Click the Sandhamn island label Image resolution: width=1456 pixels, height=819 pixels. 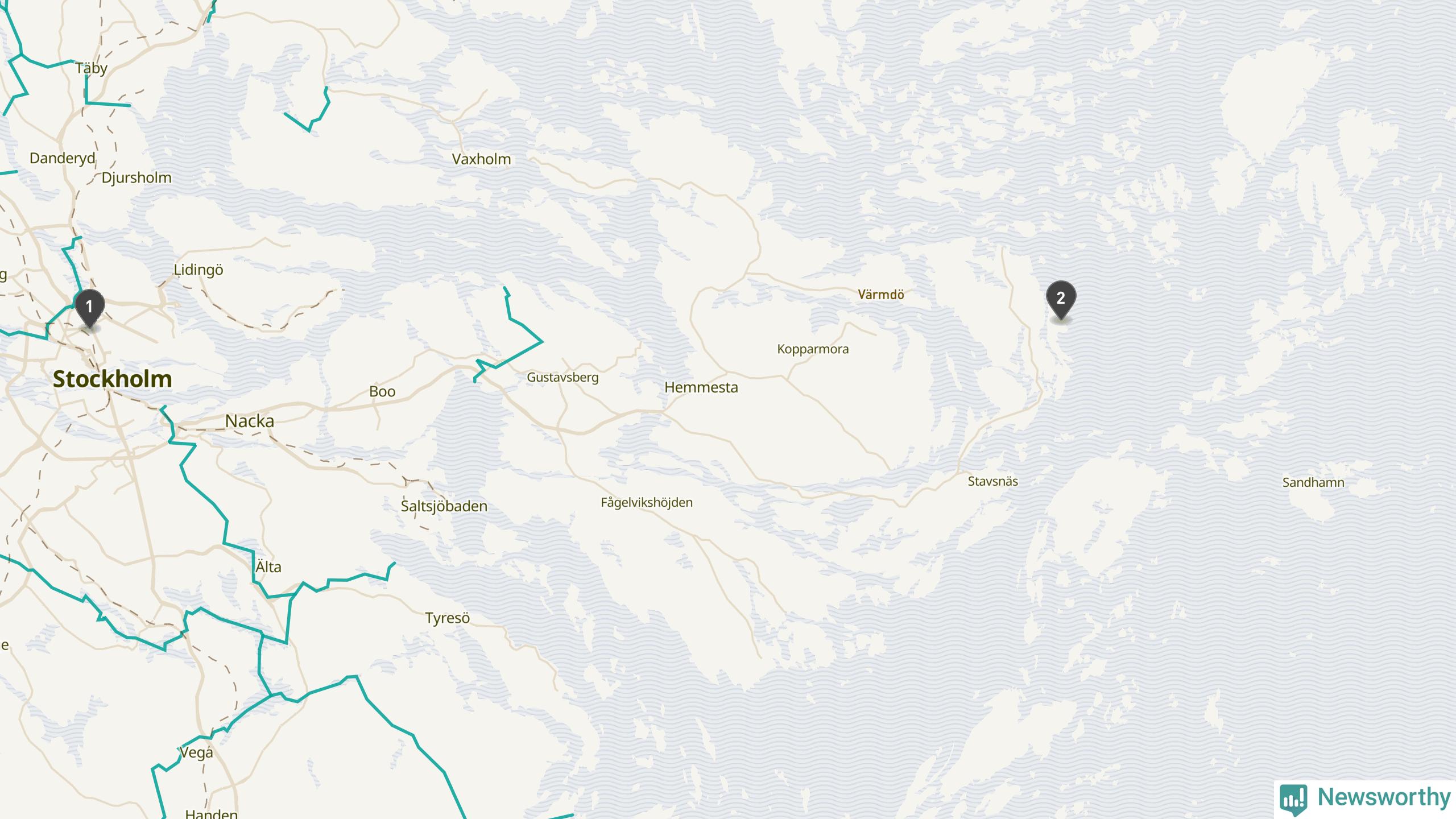(1313, 482)
